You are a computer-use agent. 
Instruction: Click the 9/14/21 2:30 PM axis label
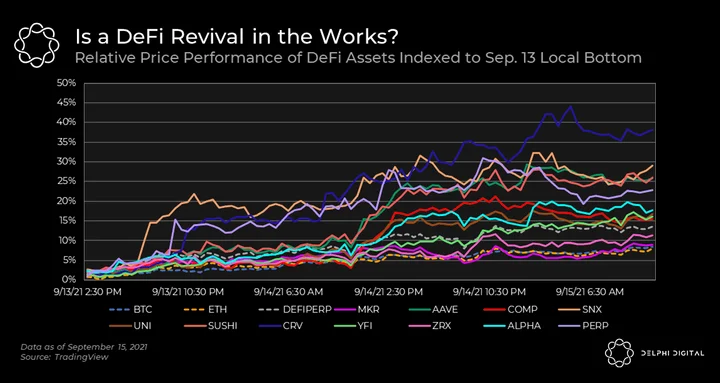click(x=389, y=291)
